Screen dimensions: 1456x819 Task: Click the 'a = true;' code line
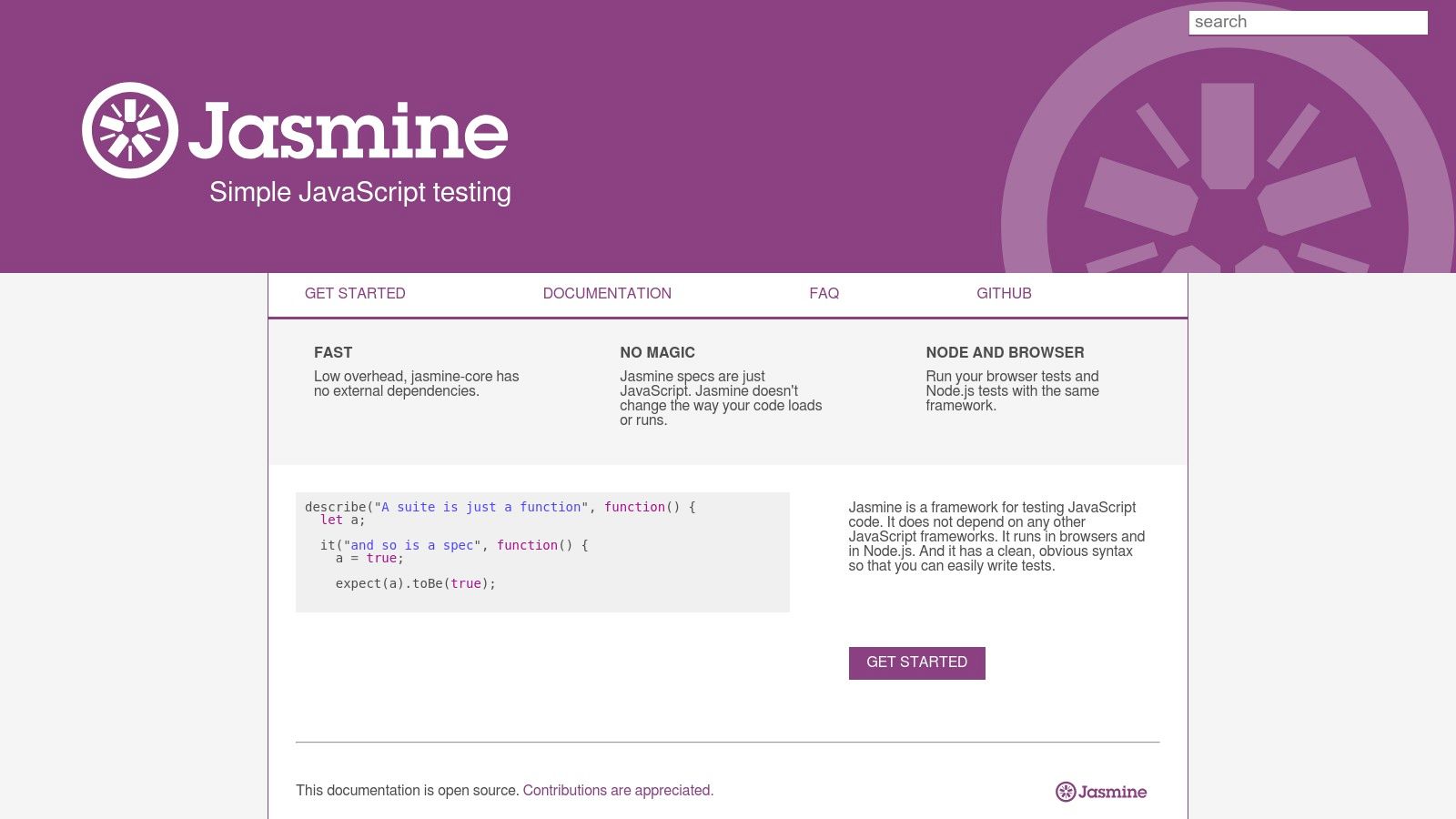[369, 558]
